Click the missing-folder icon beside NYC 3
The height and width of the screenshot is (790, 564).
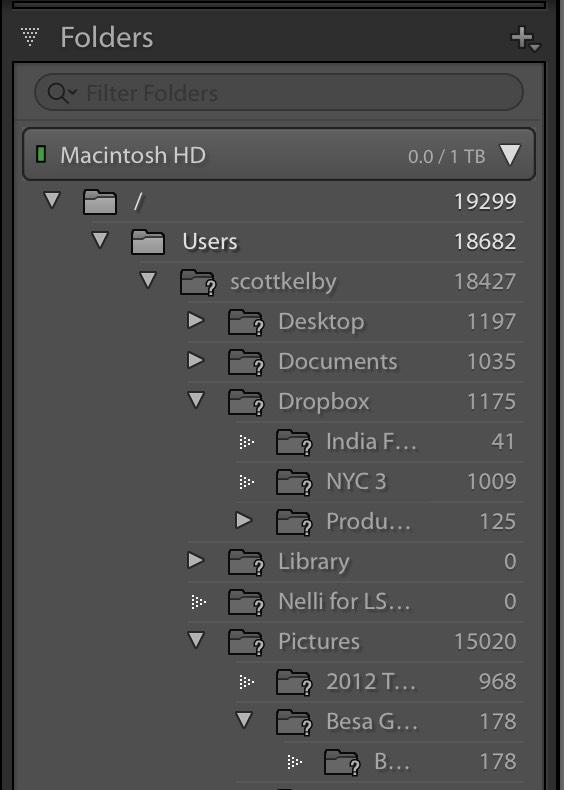click(294, 482)
